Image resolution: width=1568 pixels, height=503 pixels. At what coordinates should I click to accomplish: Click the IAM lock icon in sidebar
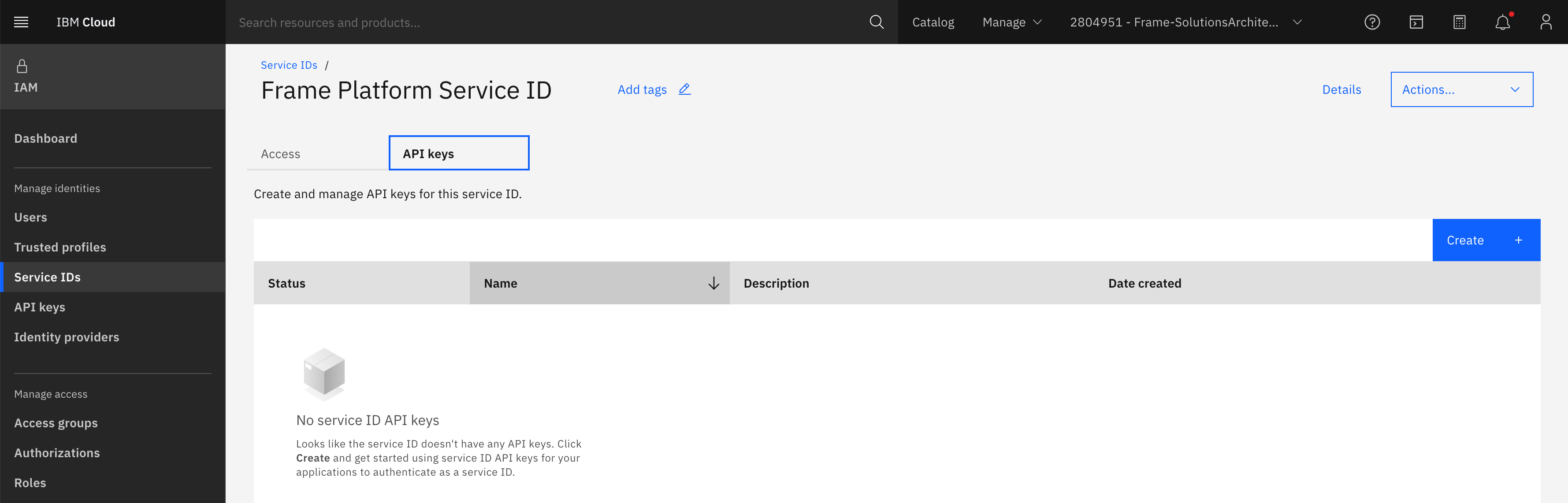tap(22, 65)
